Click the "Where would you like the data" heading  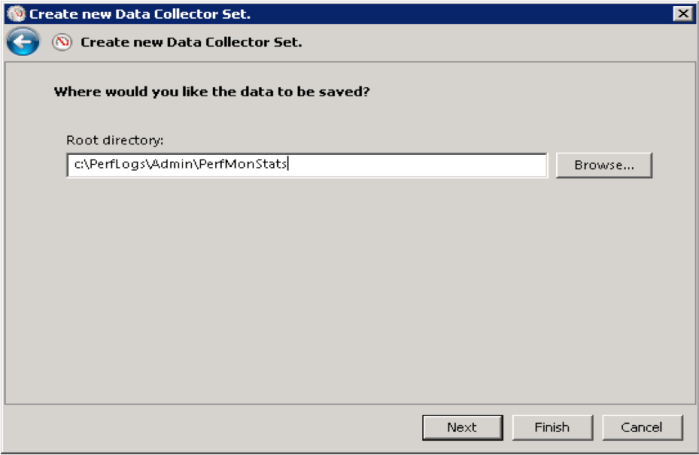tap(211, 92)
